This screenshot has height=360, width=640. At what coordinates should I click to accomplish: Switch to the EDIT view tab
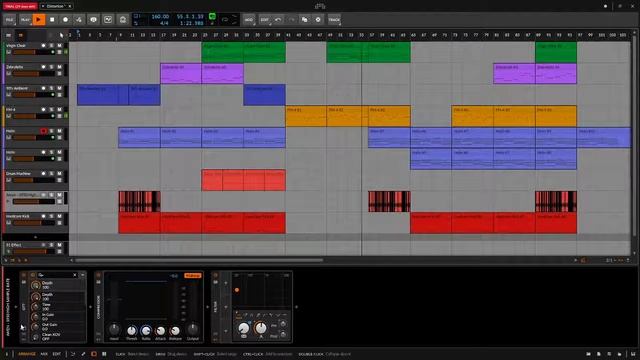pyautogui.click(x=56, y=354)
